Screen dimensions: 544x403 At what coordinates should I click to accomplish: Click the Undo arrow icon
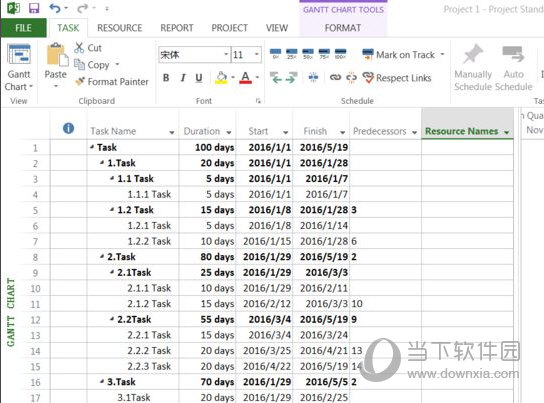[x=55, y=8]
